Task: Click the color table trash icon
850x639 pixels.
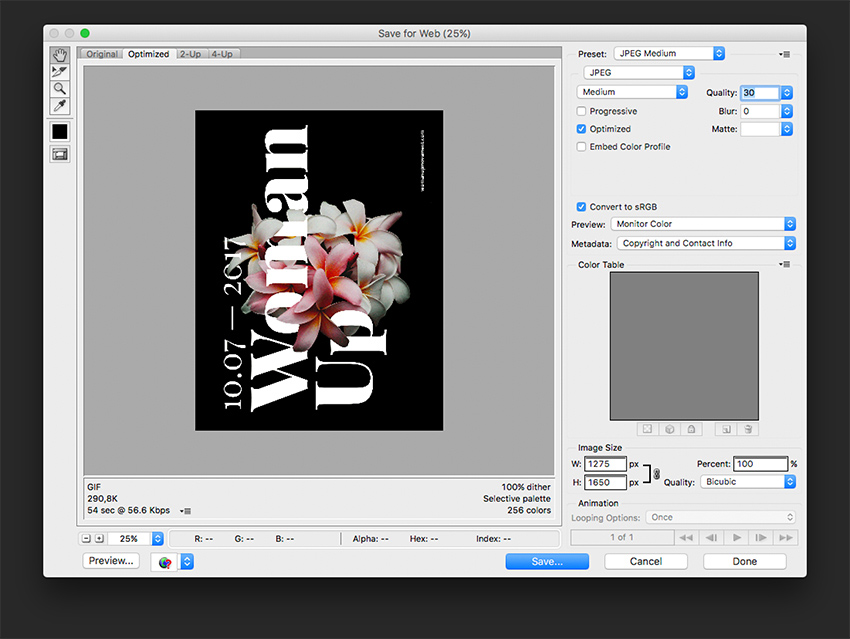Action: 748,429
